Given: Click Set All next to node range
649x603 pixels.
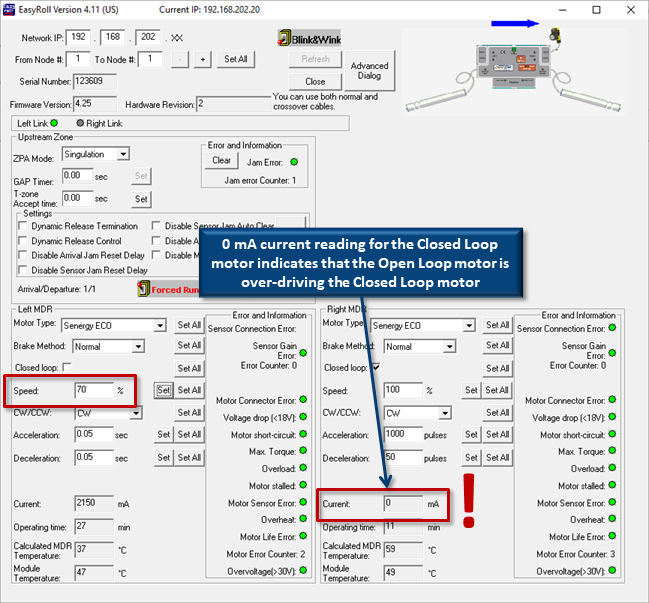Looking at the screenshot, I should click(x=236, y=59).
